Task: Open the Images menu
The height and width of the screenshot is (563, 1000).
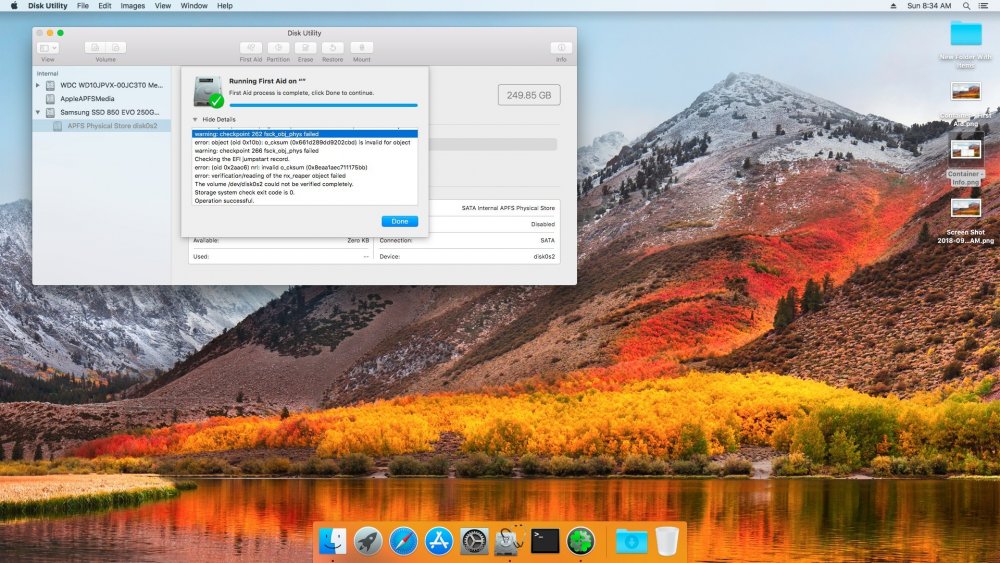Action: (x=133, y=6)
